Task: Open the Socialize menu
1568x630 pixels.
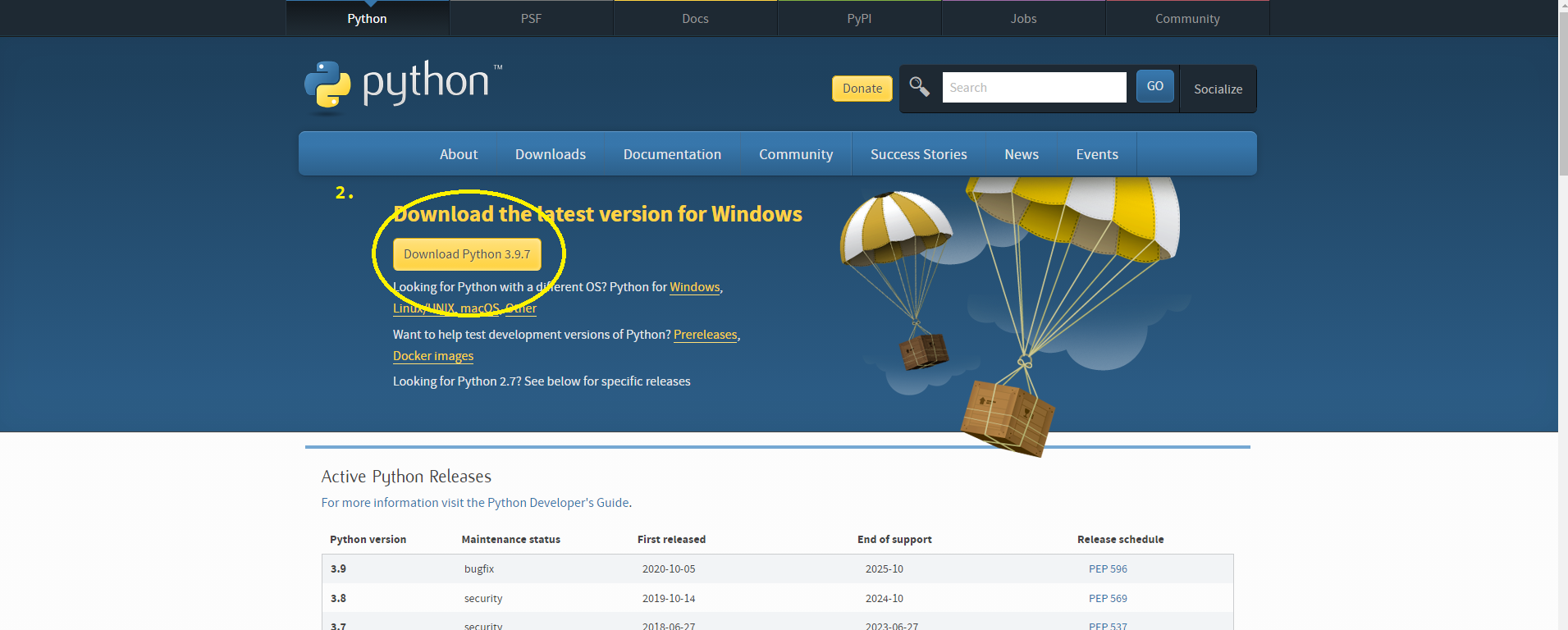Action: tap(1218, 89)
